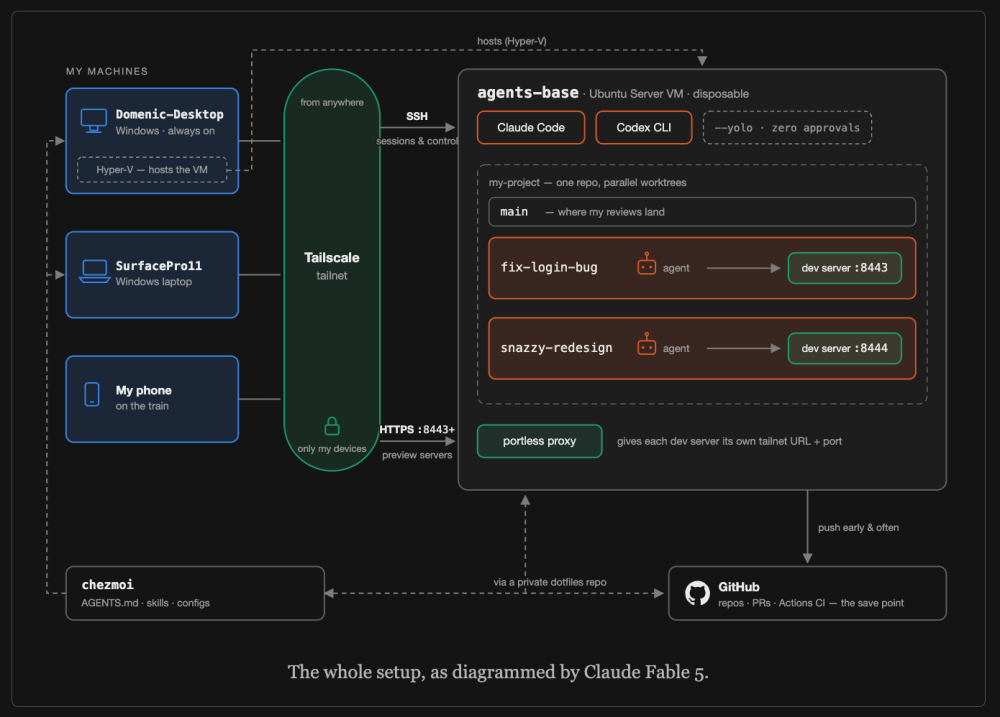Click the 'only my devices' text
Viewport: 1000px width, 717px height.
pos(332,448)
